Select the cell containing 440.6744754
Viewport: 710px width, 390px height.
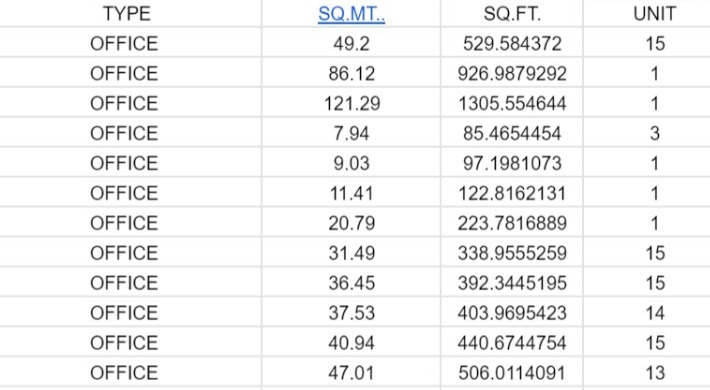coord(512,342)
